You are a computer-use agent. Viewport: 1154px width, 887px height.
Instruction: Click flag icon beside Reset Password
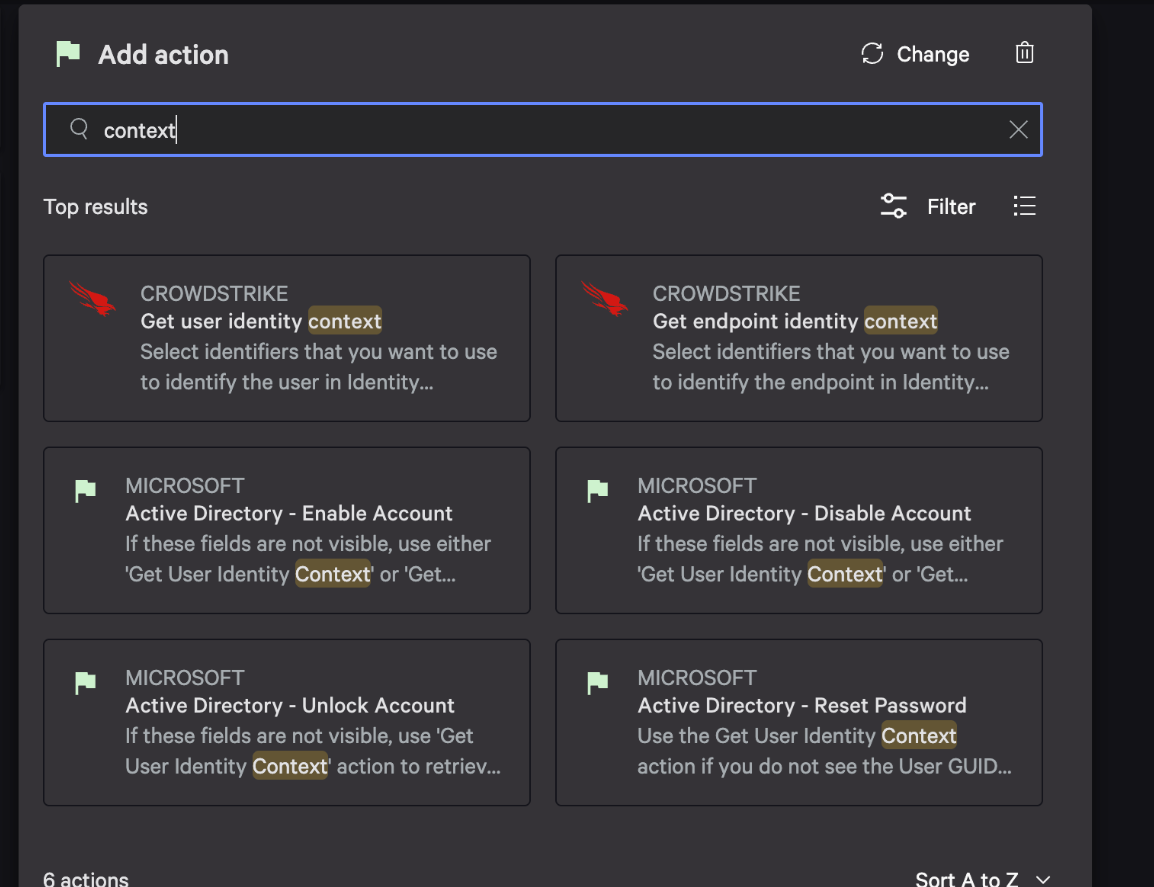point(598,682)
